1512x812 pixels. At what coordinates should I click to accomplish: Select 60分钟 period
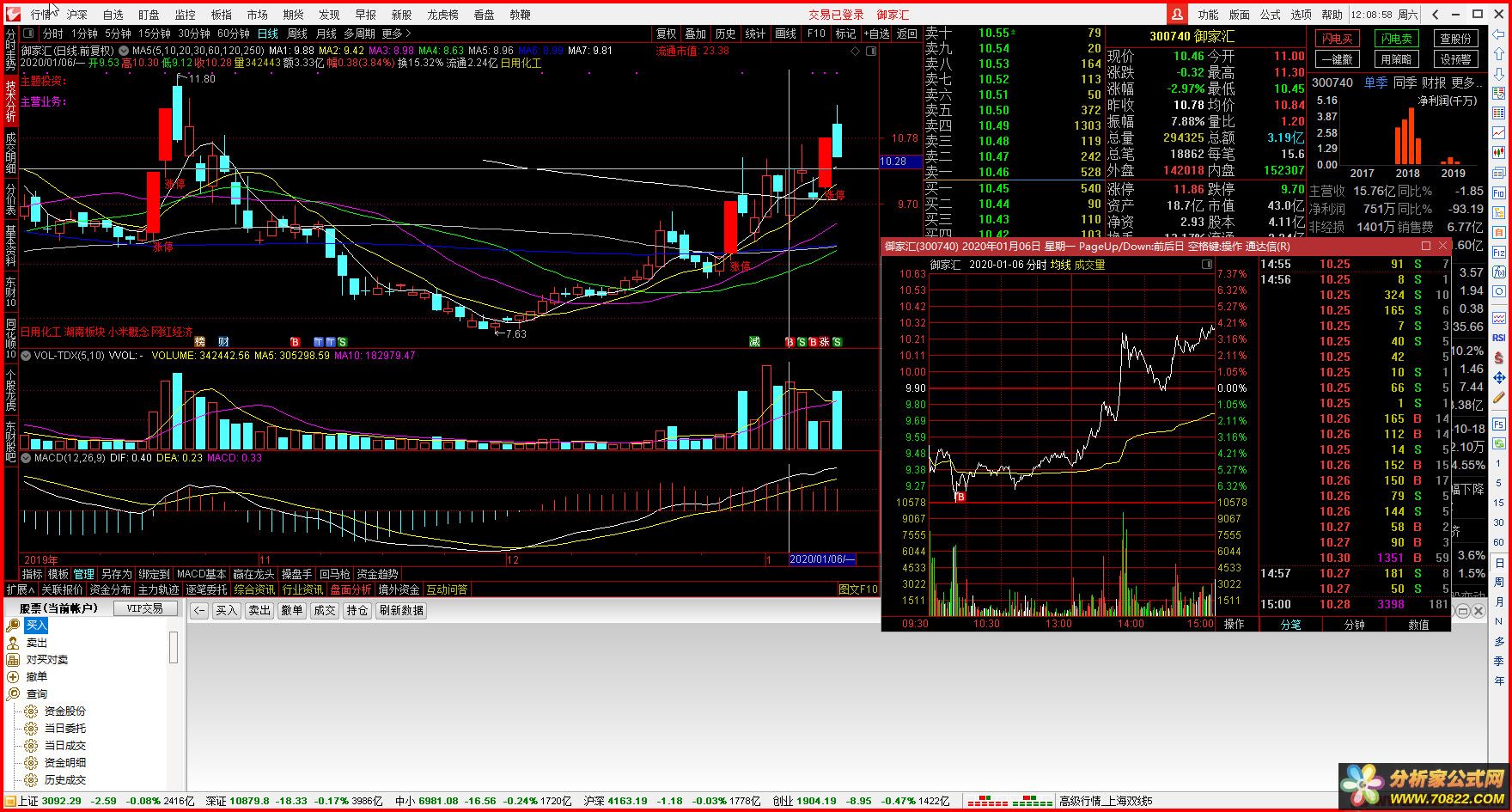pos(234,34)
